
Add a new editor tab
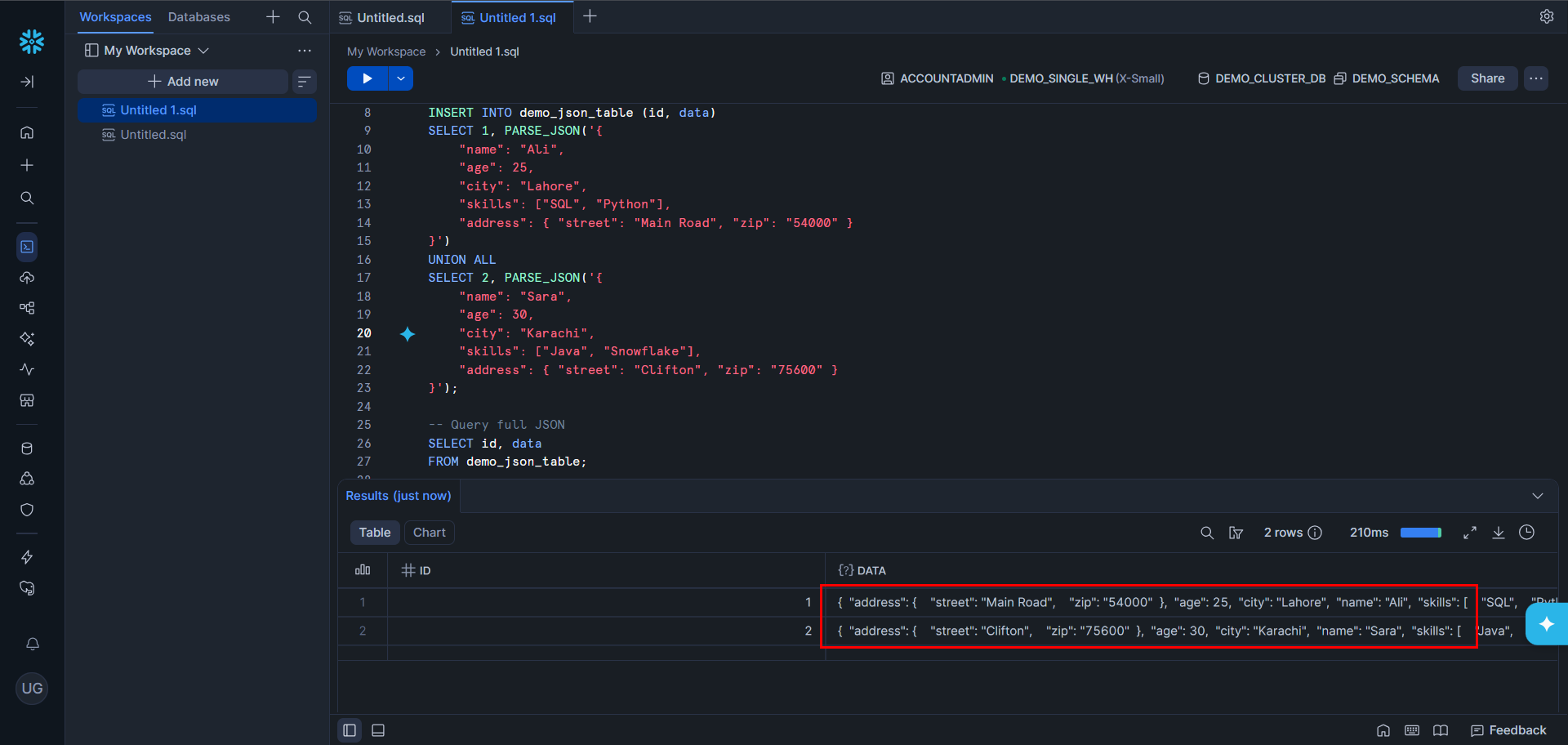(590, 16)
